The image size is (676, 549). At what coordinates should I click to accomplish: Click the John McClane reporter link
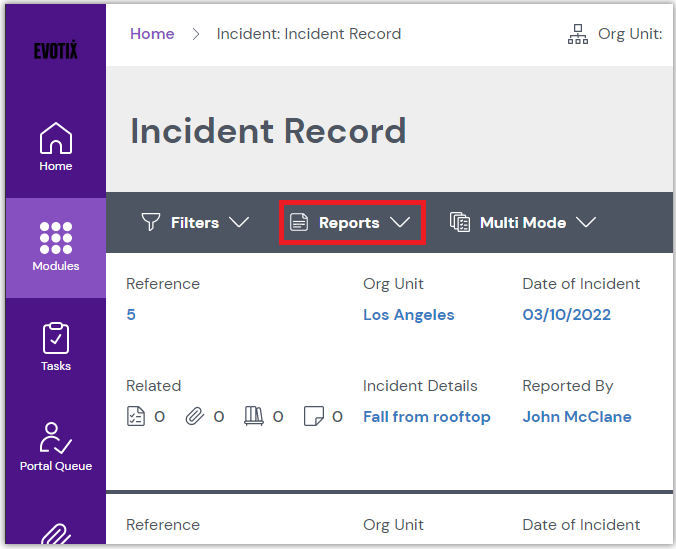coord(576,417)
